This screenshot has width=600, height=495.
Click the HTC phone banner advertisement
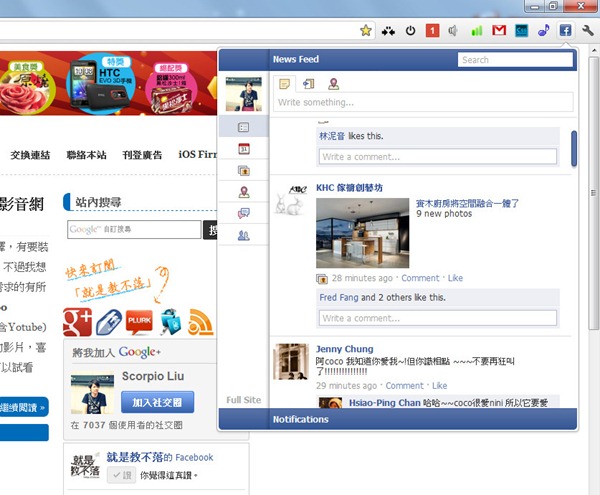coord(101,83)
